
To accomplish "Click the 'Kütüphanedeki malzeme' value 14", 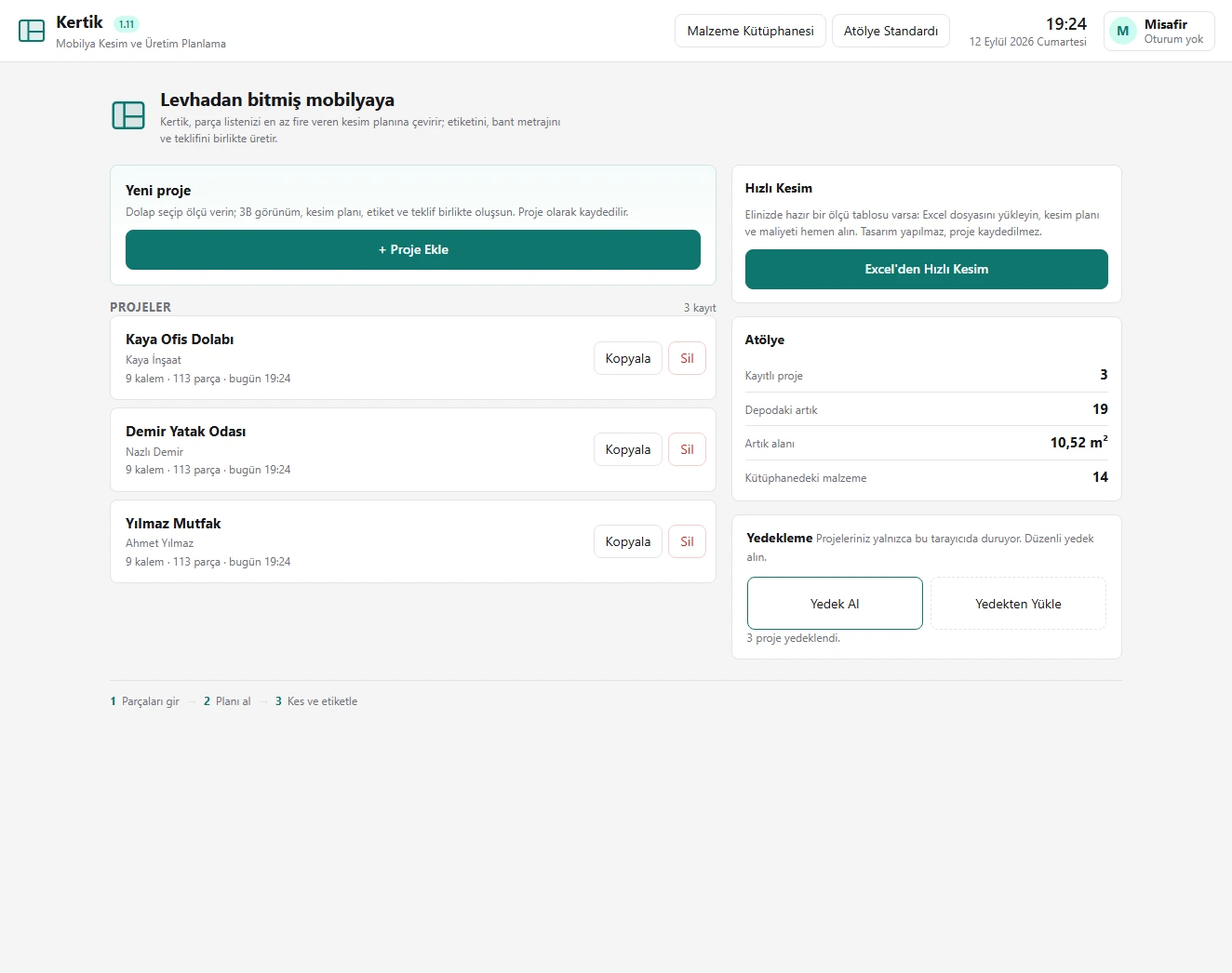I will [1100, 477].
